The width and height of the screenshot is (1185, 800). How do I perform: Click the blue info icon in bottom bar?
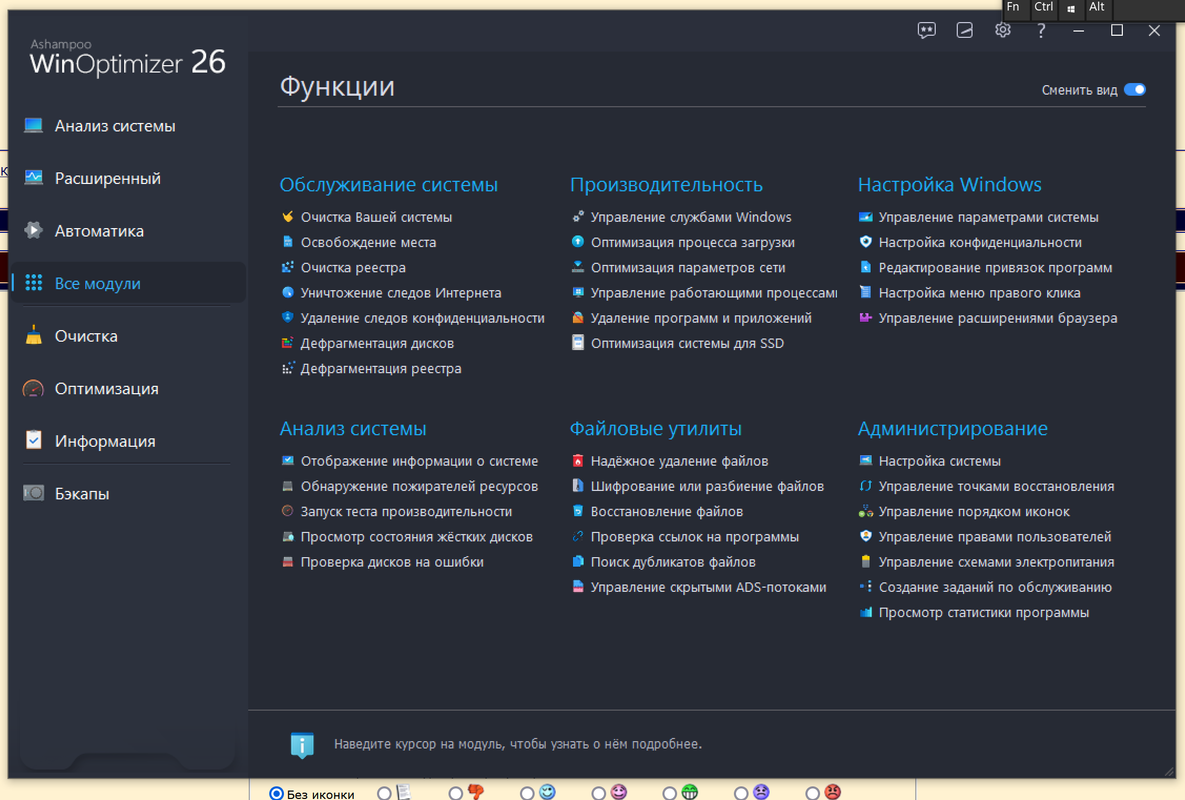tap(302, 745)
